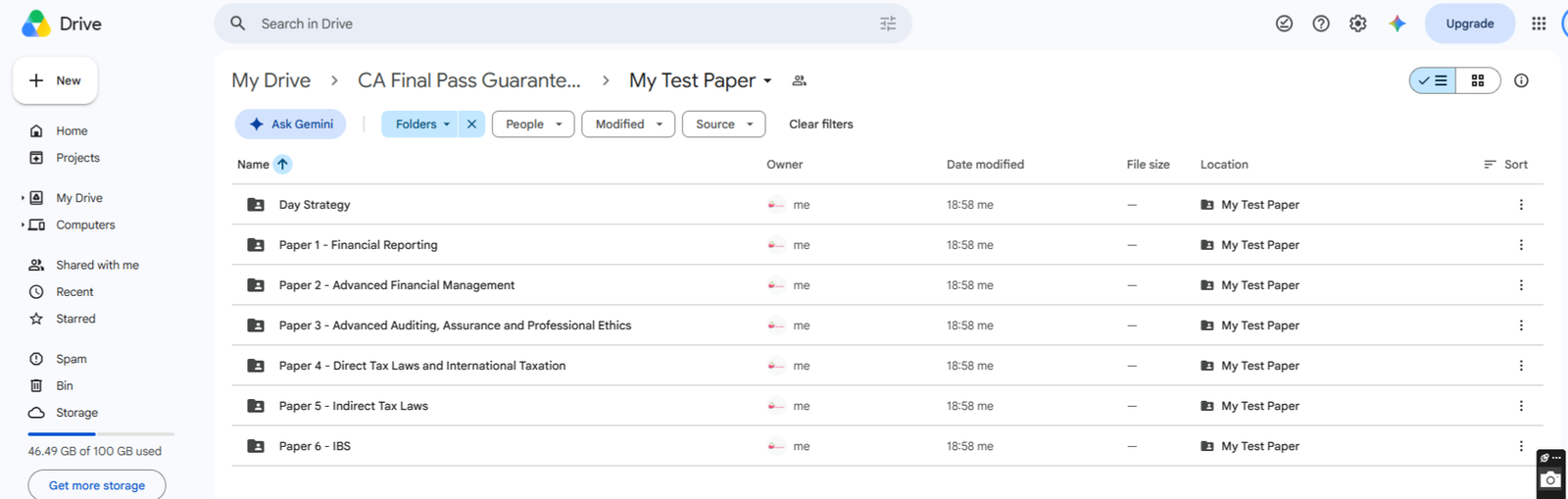Viewport: 1568px width, 499px height.
Task: Click the Name column header
Action: pos(253,164)
